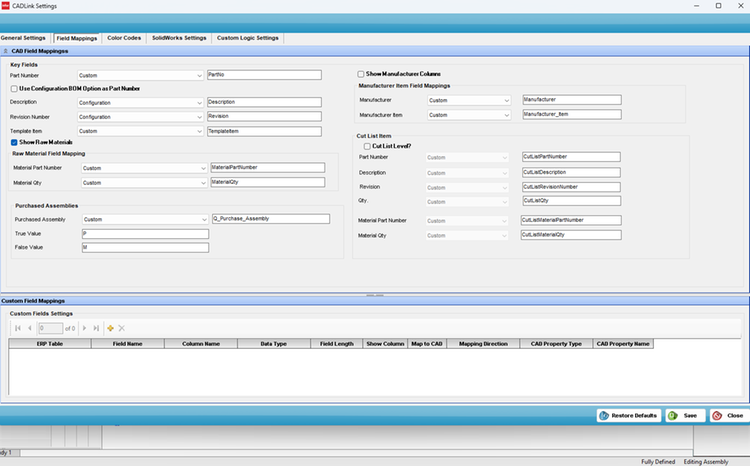Tick the Cut List Level checkbox

(x=367, y=146)
